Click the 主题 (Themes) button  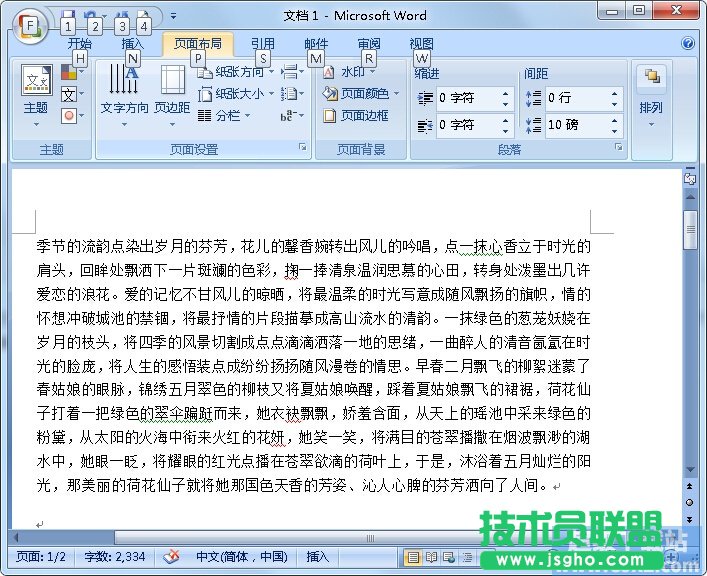pos(36,90)
